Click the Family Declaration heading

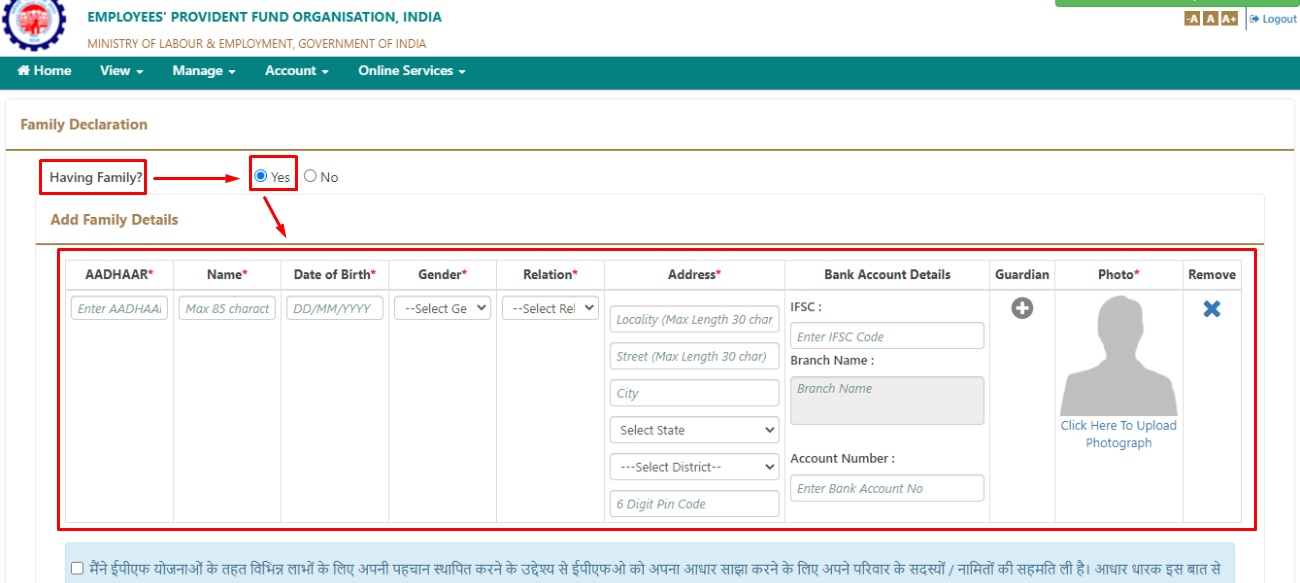click(x=84, y=125)
